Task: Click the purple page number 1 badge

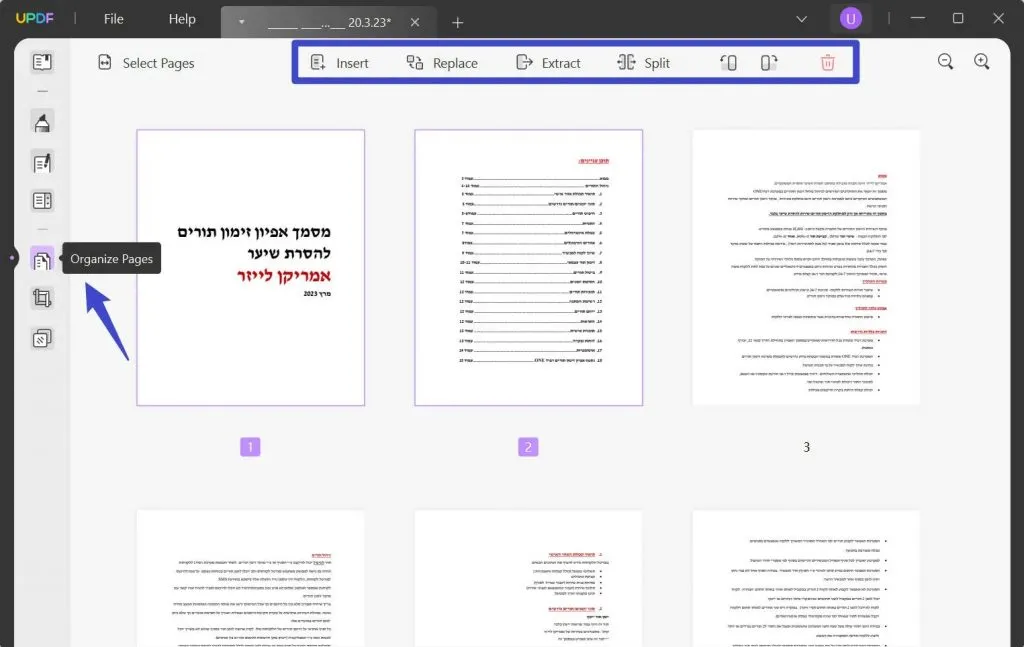Action: 250,447
